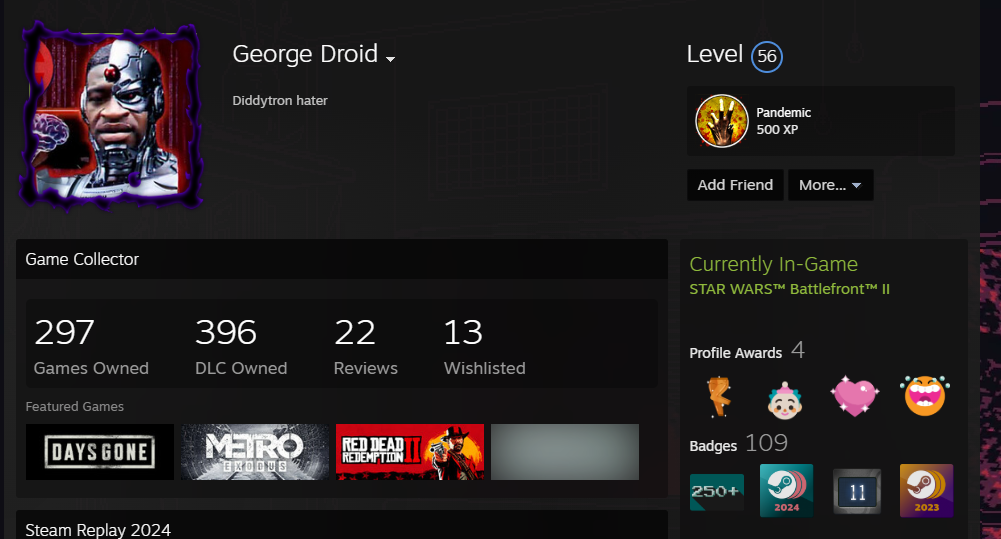Screen dimensions: 1001x539
Task: Click the cyborg profile avatar image
Action: 112,116
